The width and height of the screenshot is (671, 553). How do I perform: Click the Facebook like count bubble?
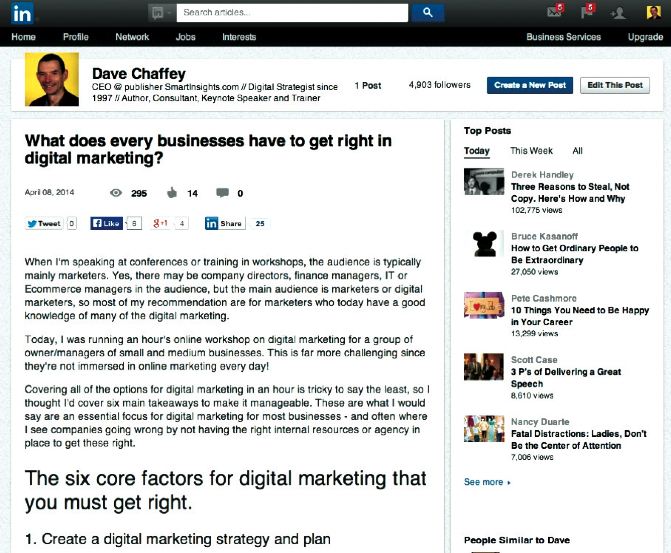pos(134,223)
